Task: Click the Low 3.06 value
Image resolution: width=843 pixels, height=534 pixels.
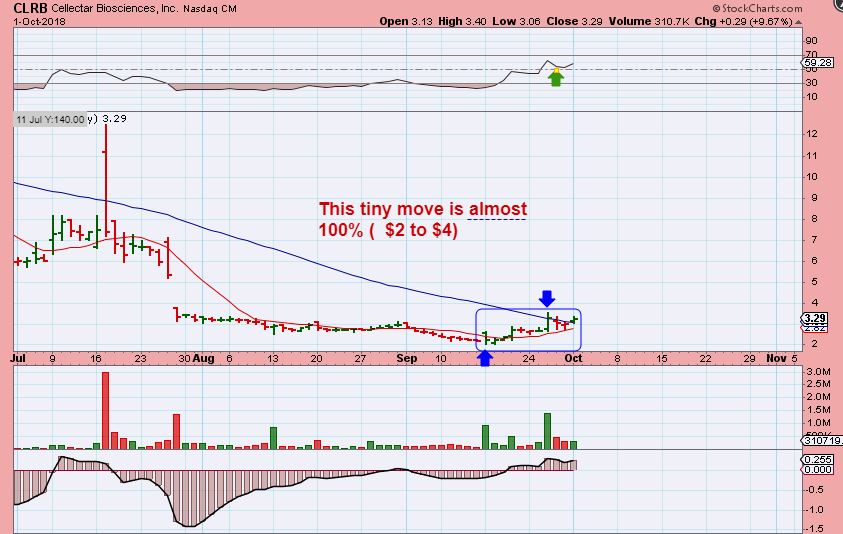Action: (515, 22)
